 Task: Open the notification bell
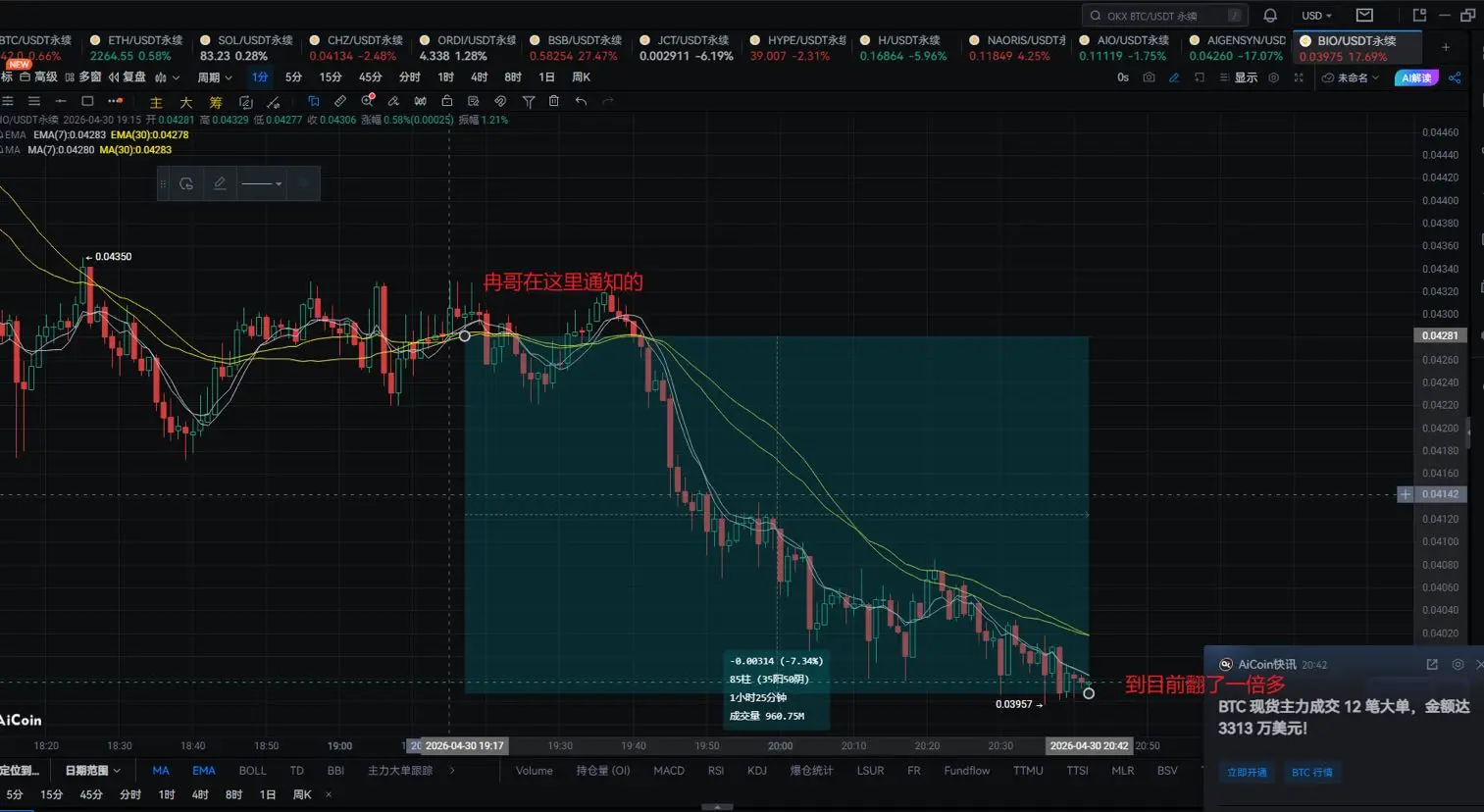pyautogui.click(x=1270, y=16)
